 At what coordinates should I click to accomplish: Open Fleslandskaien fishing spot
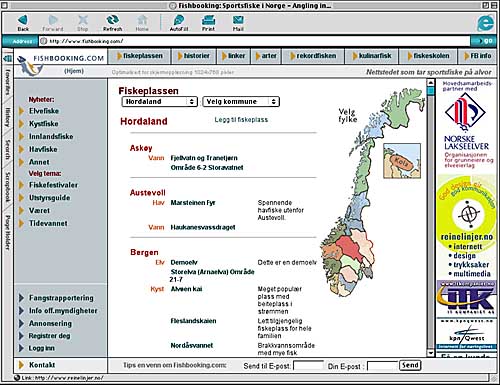pyautogui.click(x=193, y=321)
